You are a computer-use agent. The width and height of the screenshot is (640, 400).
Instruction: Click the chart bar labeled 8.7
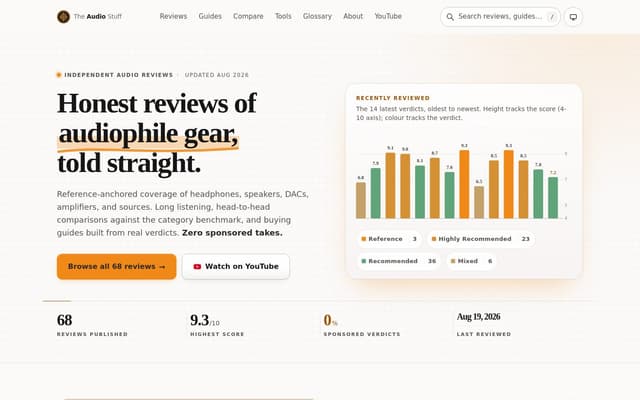[435, 188]
